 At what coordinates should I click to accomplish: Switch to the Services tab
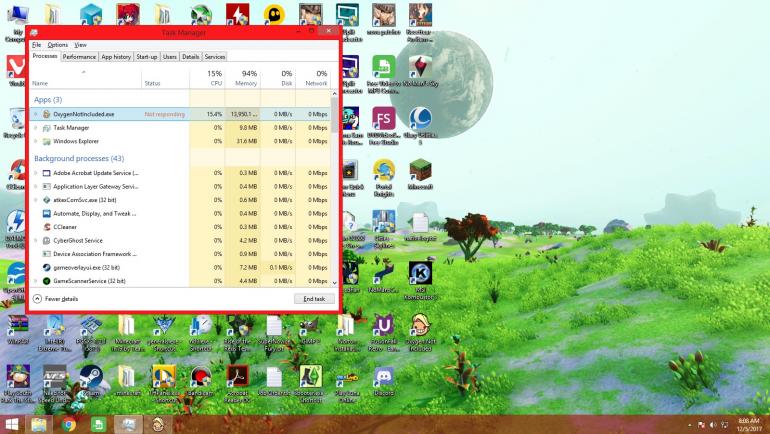(x=215, y=57)
